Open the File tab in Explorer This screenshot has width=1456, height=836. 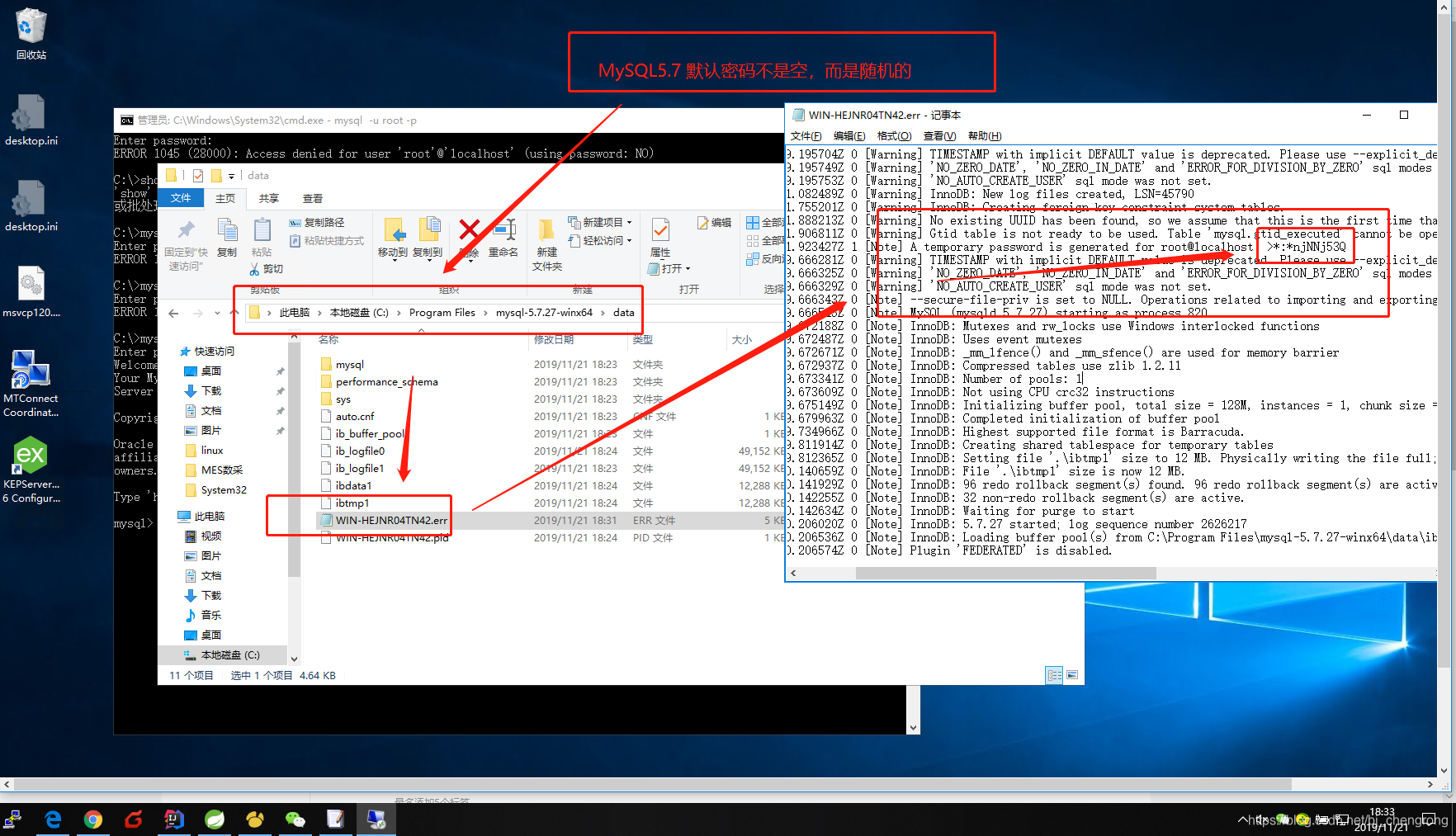click(181, 198)
